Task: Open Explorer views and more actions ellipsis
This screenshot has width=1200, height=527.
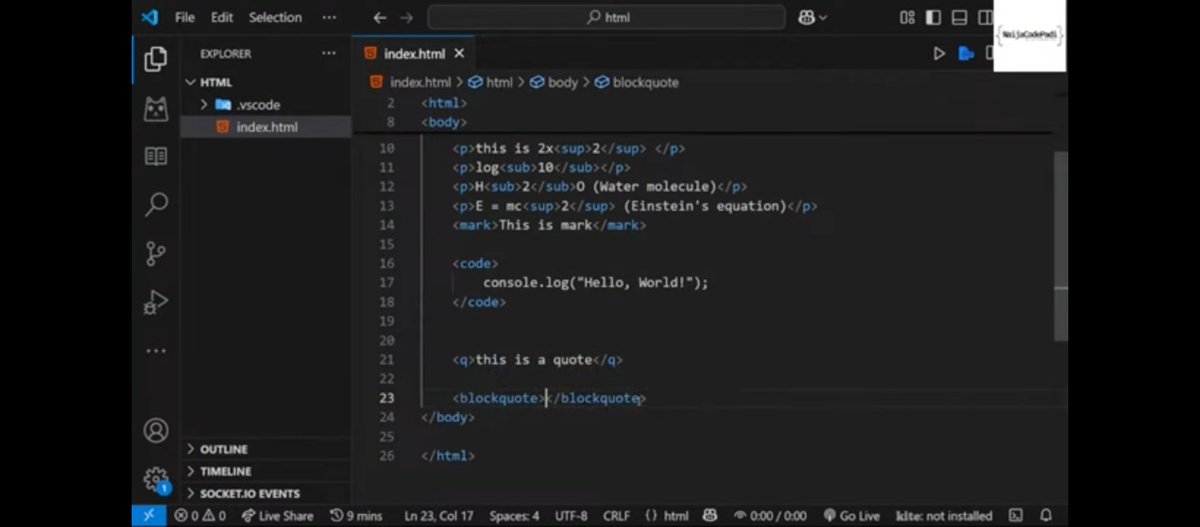Action: 329,53
